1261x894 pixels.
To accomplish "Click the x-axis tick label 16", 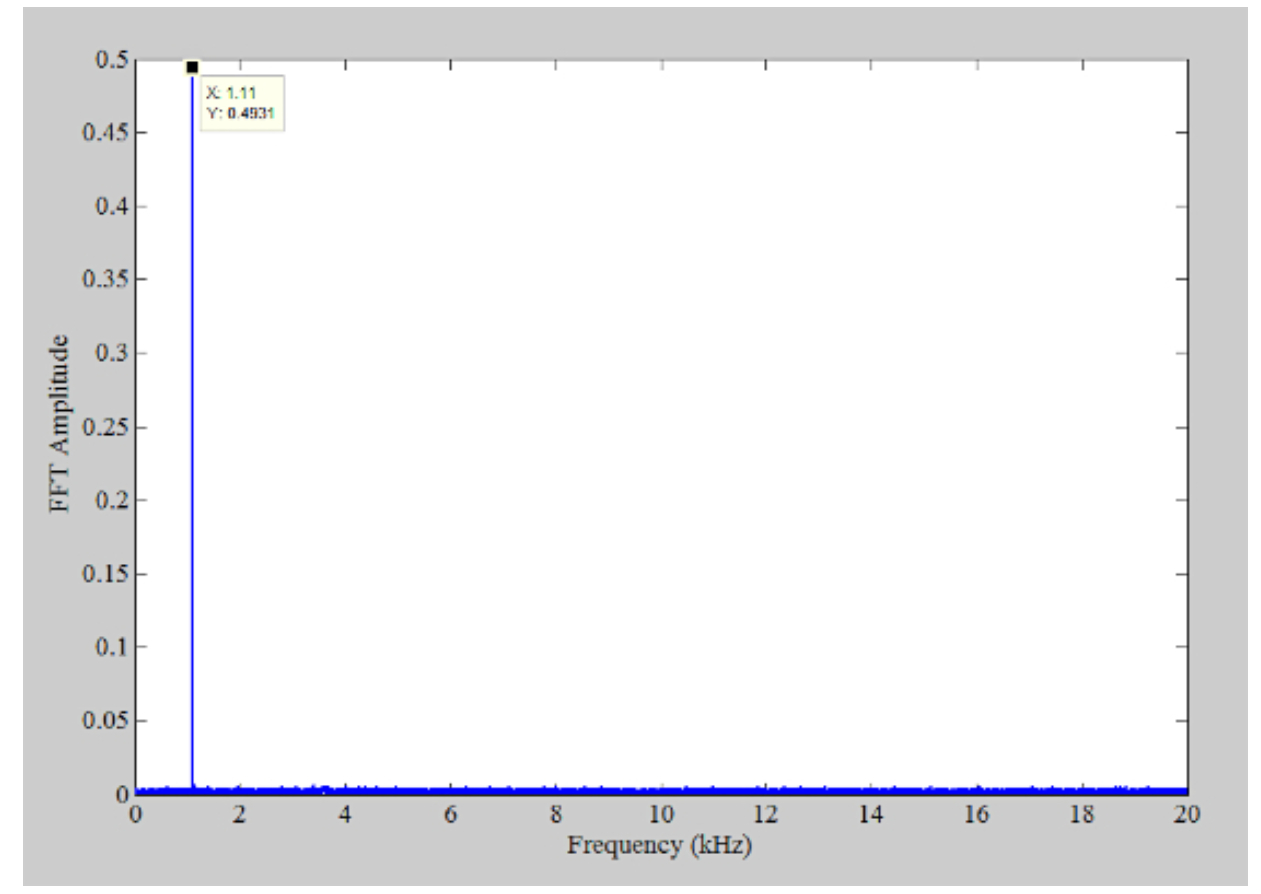I will pos(976,816).
